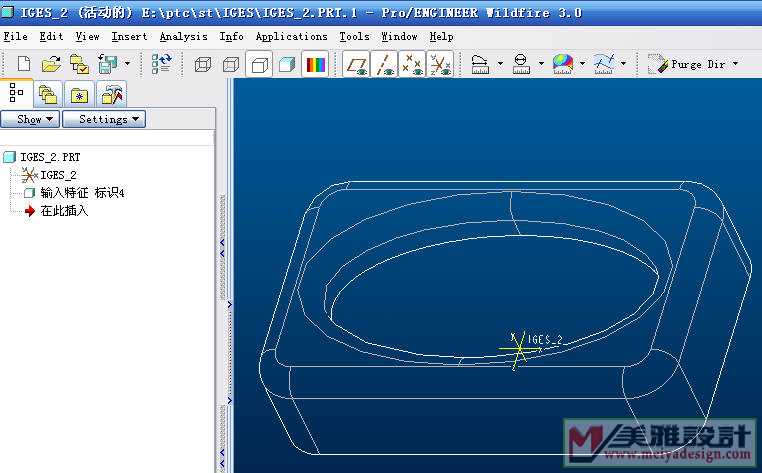Image resolution: width=762 pixels, height=473 pixels.
Task: Open the Help menu
Action: (441, 36)
